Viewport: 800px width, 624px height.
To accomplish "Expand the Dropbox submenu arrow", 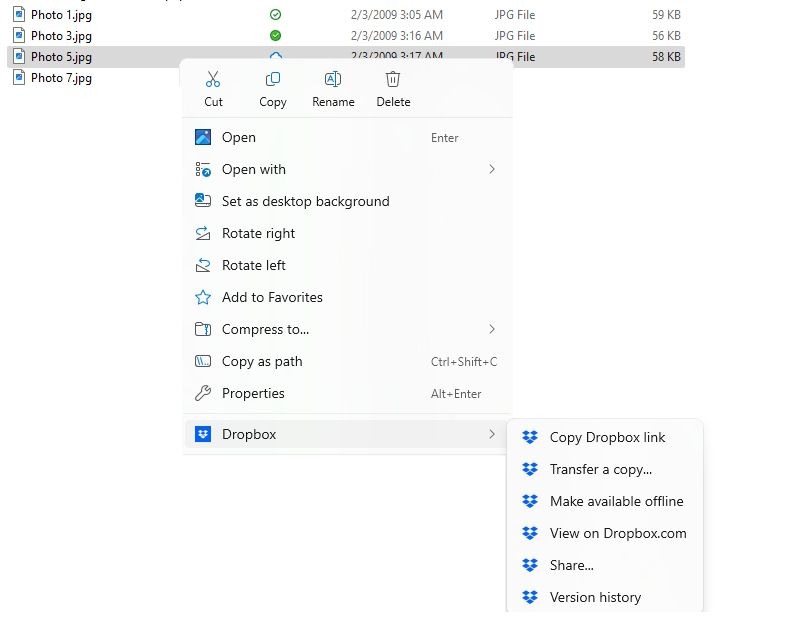I will coord(492,434).
